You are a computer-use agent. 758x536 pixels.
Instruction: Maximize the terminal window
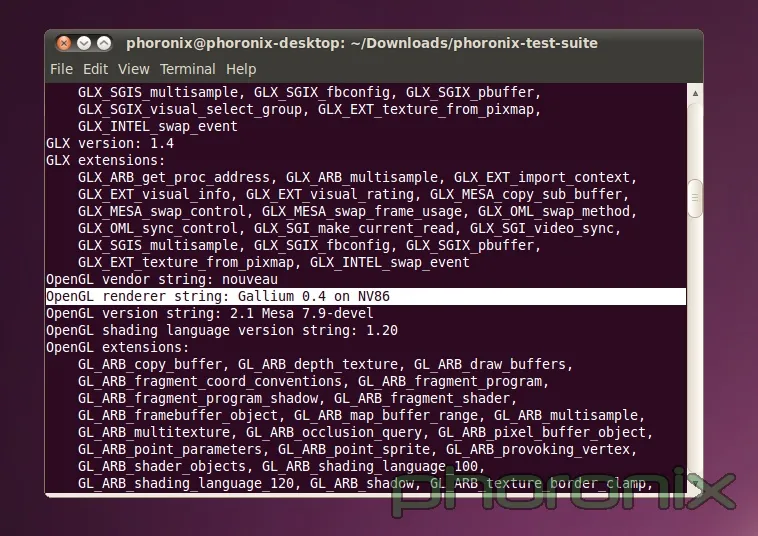(x=104, y=43)
